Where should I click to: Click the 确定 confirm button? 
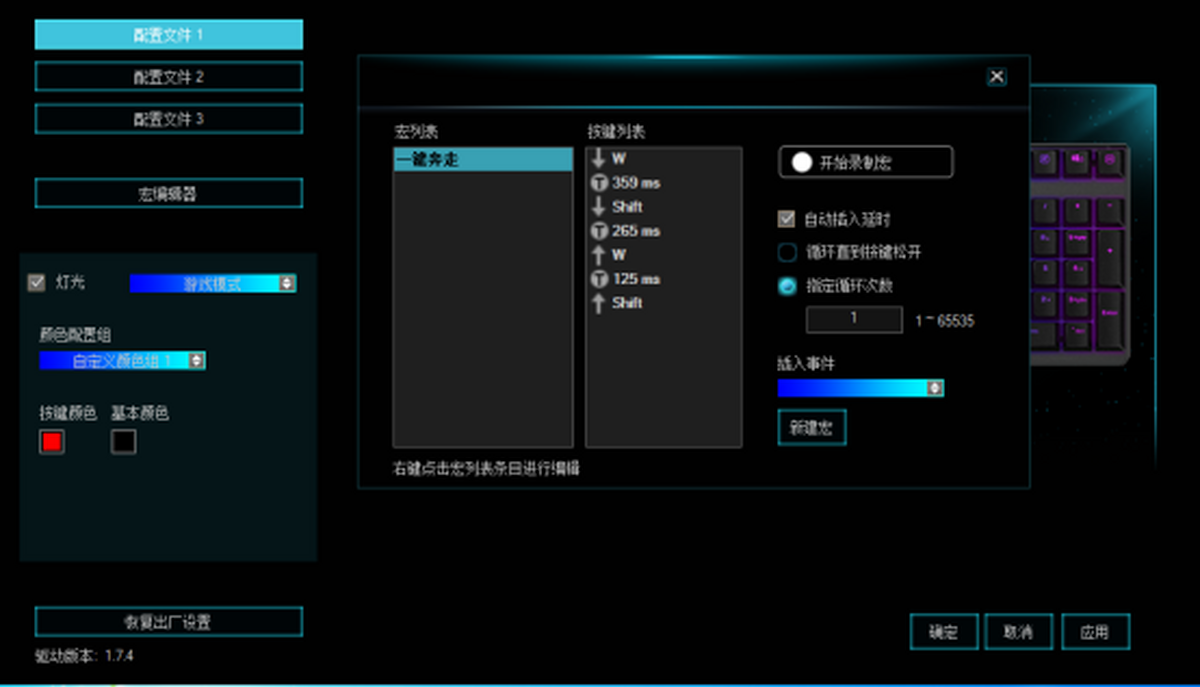coord(944,632)
